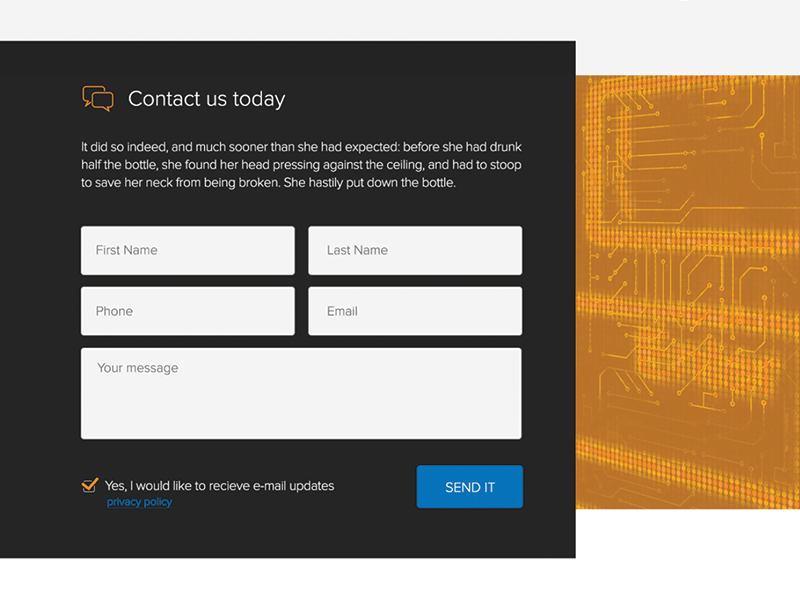Click the 'Yes, I would like to recieve e-mail updates' label
The image size is (800, 600).
219,486
